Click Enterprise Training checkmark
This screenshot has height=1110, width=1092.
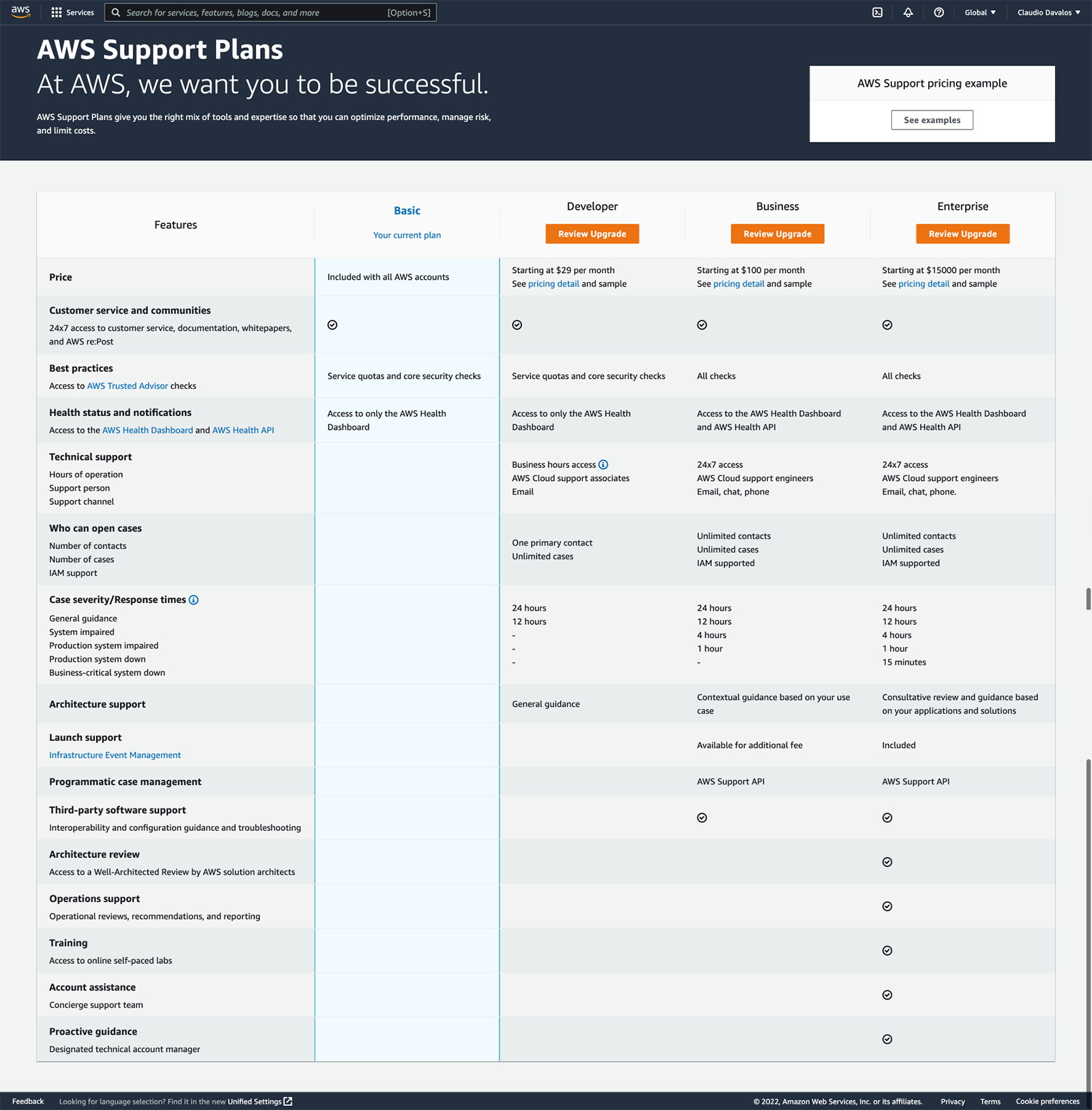[x=887, y=950]
